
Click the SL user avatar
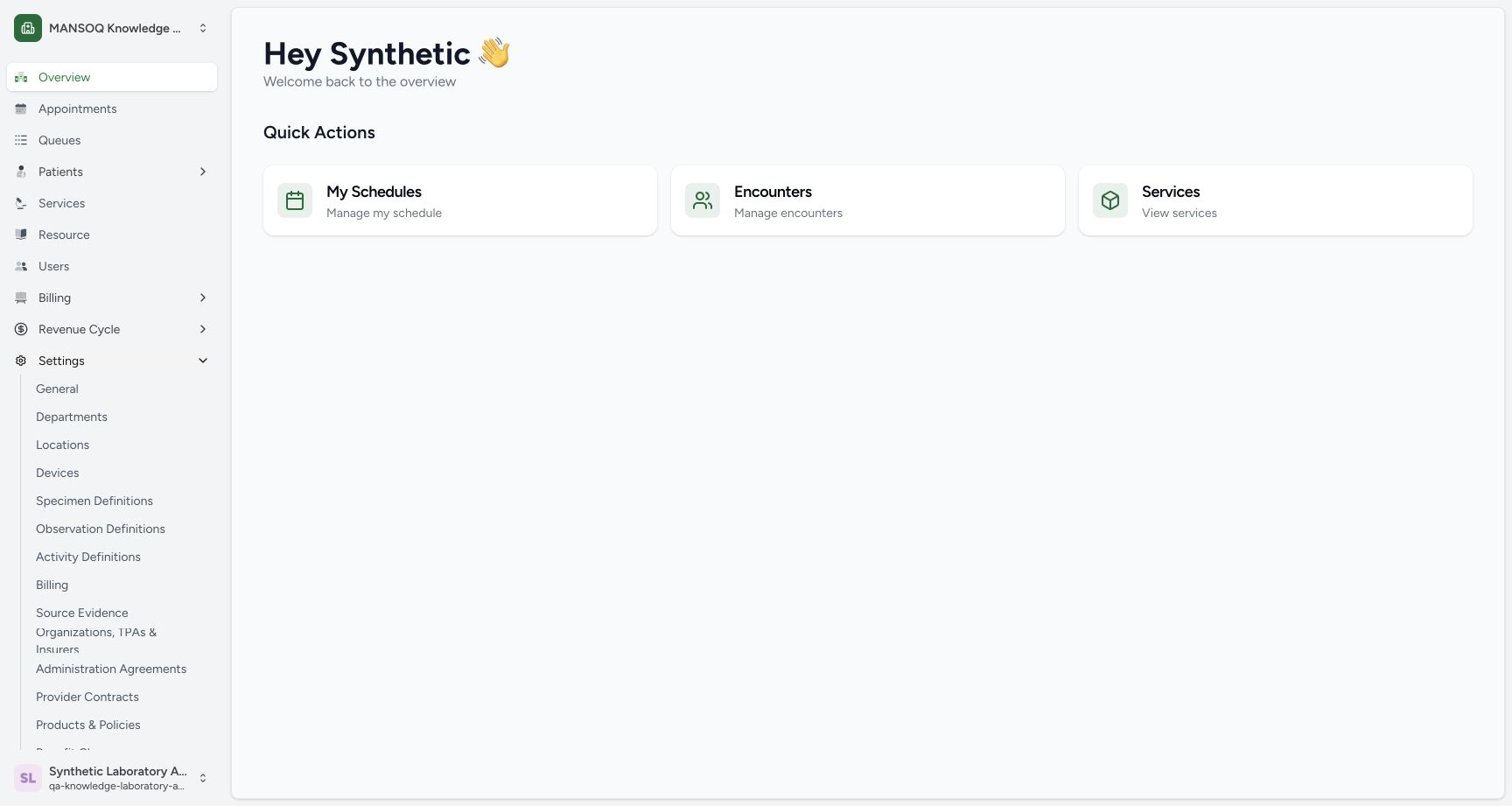click(28, 778)
